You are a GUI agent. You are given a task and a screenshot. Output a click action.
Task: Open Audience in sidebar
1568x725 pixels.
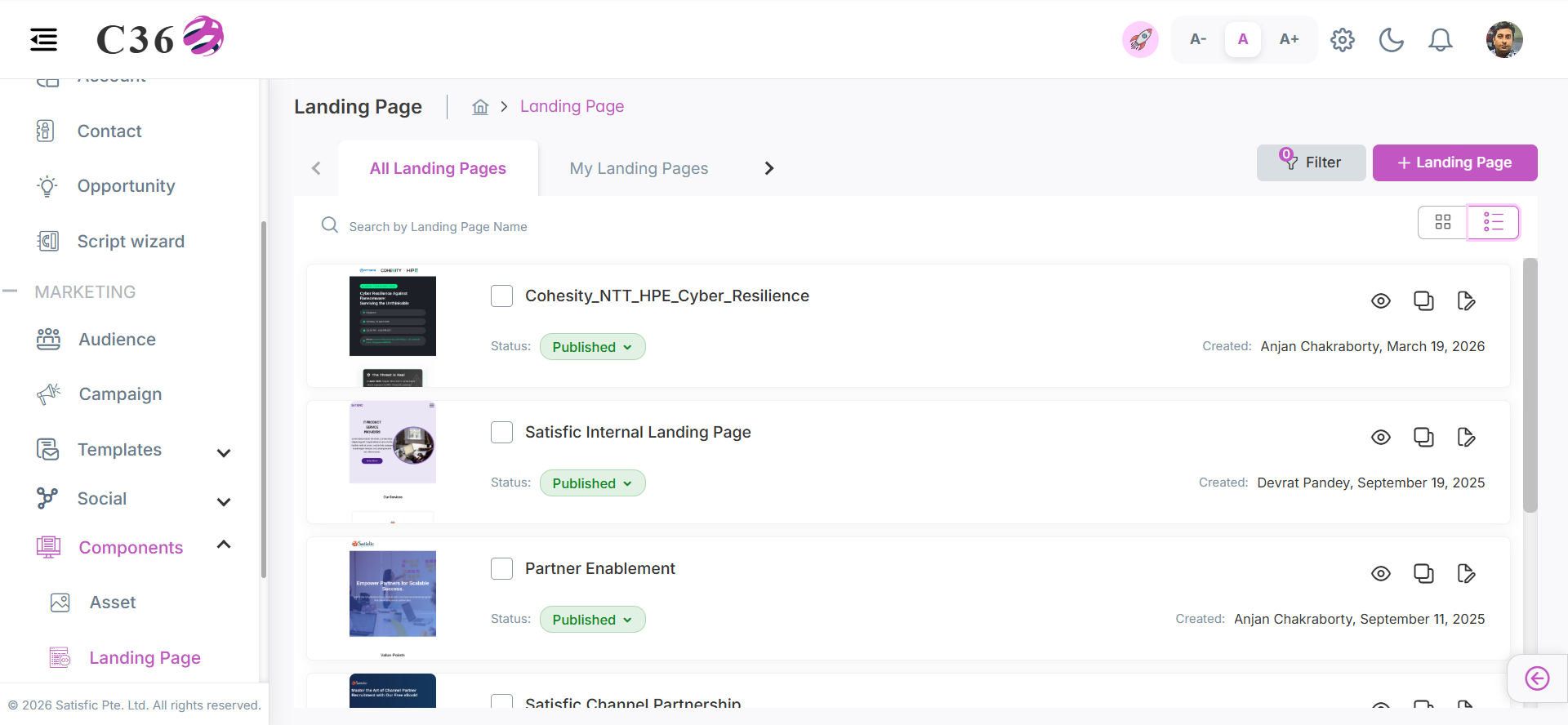[118, 340]
